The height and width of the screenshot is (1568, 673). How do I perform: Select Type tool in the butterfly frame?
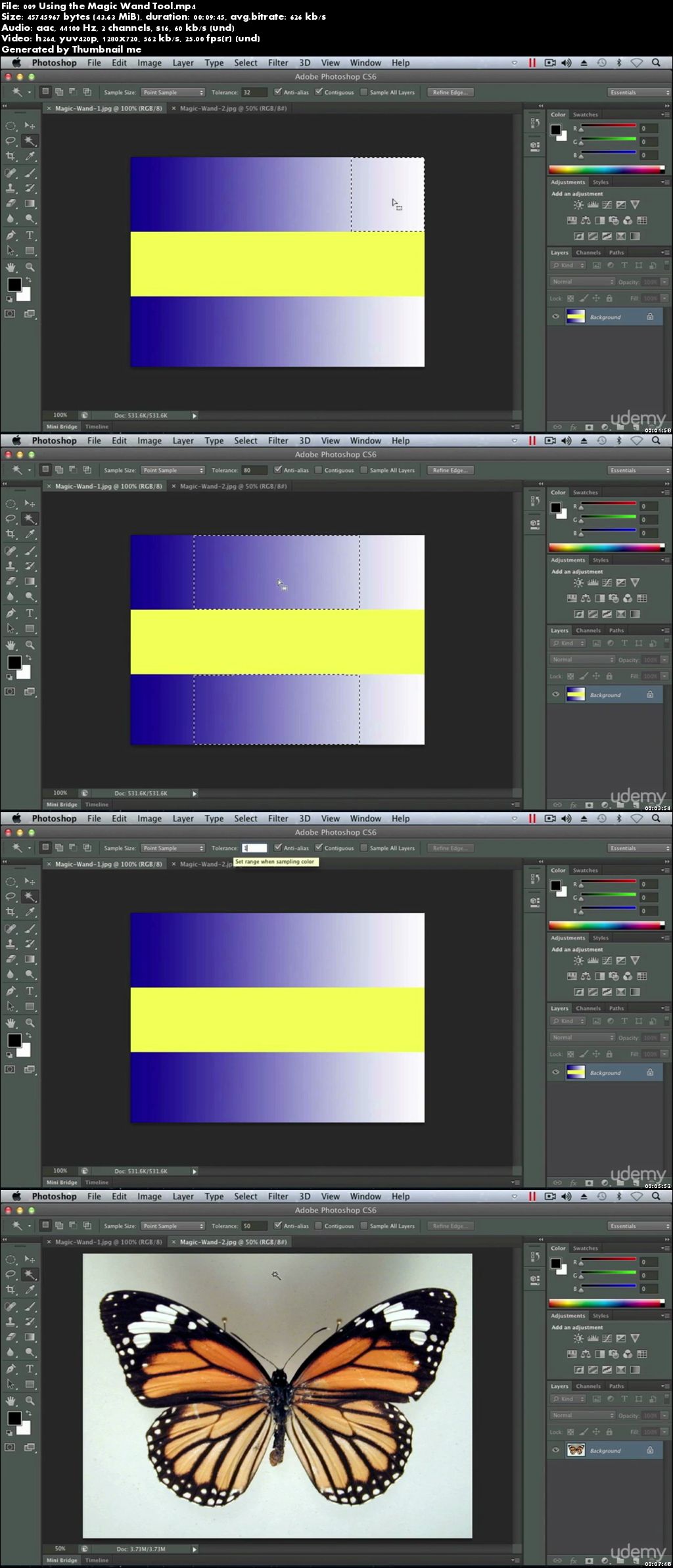pyautogui.click(x=30, y=1369)
